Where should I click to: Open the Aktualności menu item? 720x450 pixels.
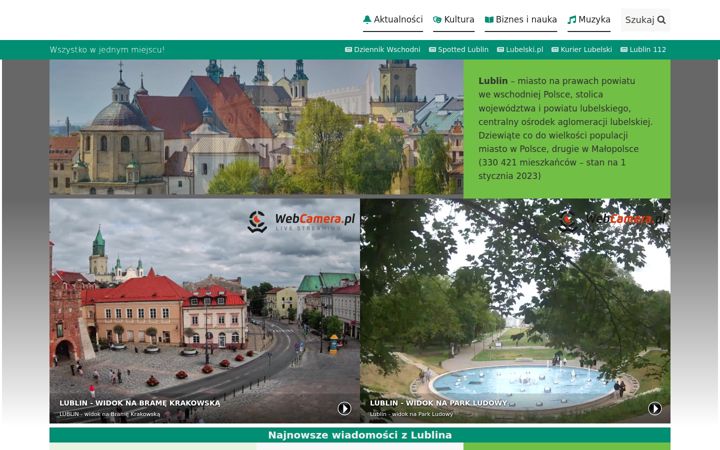tap(393, 20)
